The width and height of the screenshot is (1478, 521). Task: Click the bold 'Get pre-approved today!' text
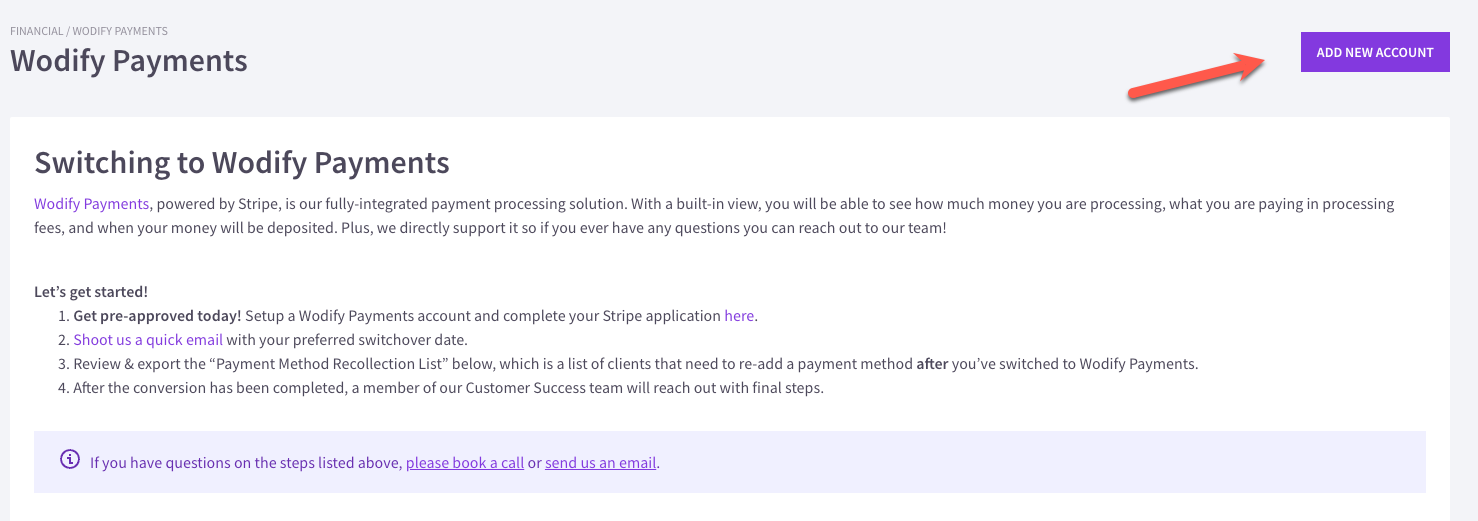[157, 316]
